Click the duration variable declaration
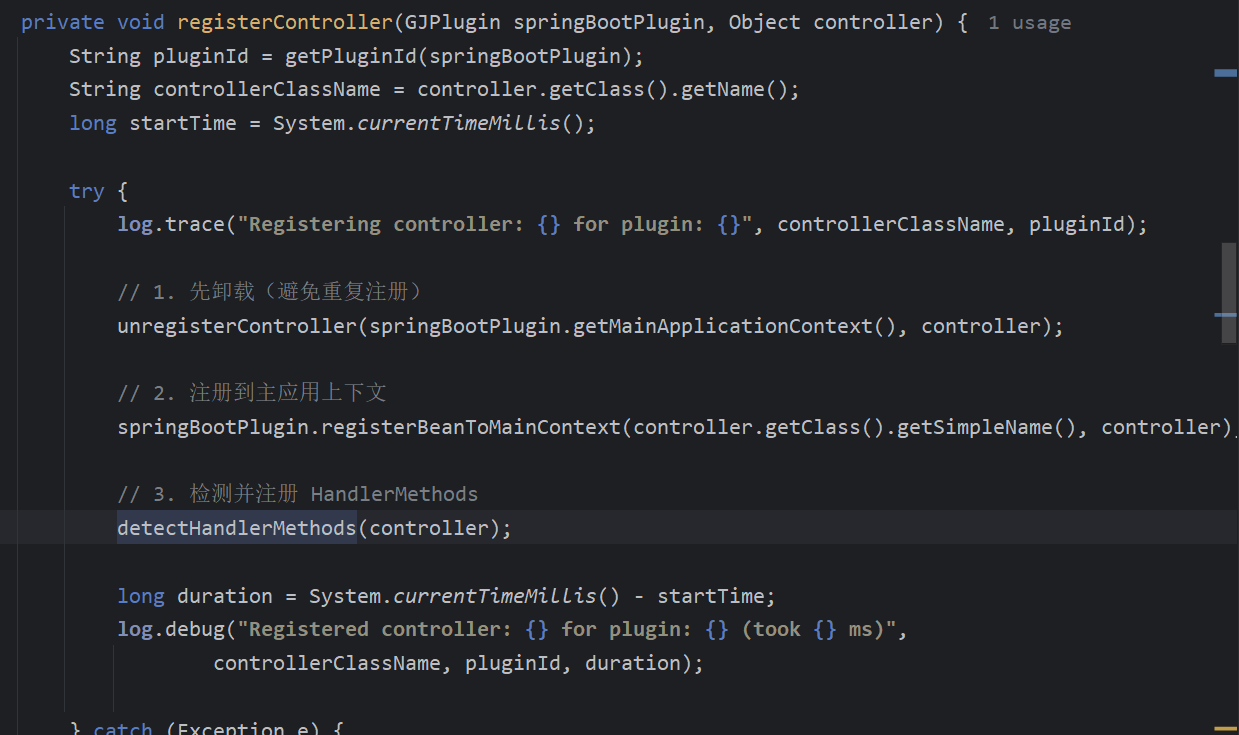 (x=225, y=596)
